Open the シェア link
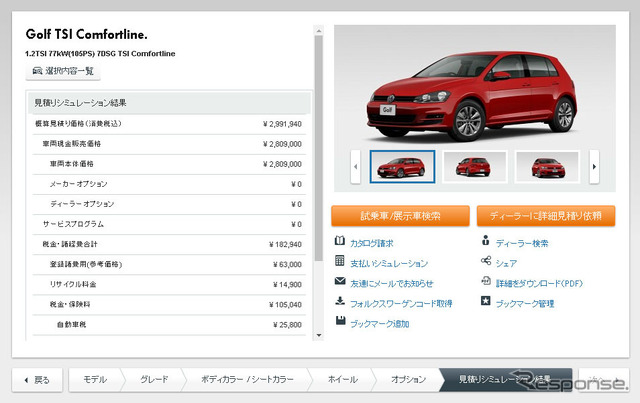This screenshot has height=403, width=640. (506, 263)
